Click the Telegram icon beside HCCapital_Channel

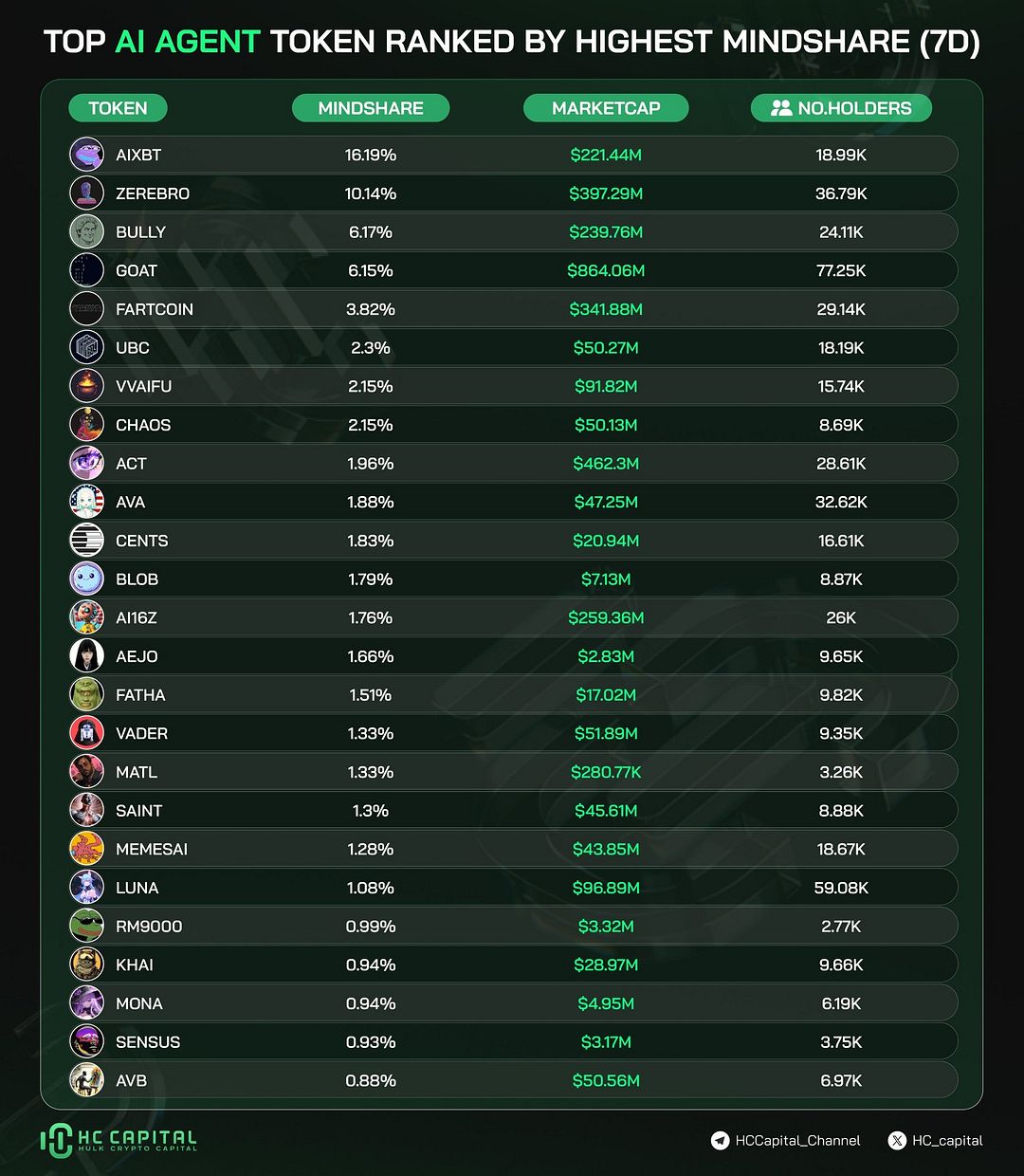[x=721, y=1141]
